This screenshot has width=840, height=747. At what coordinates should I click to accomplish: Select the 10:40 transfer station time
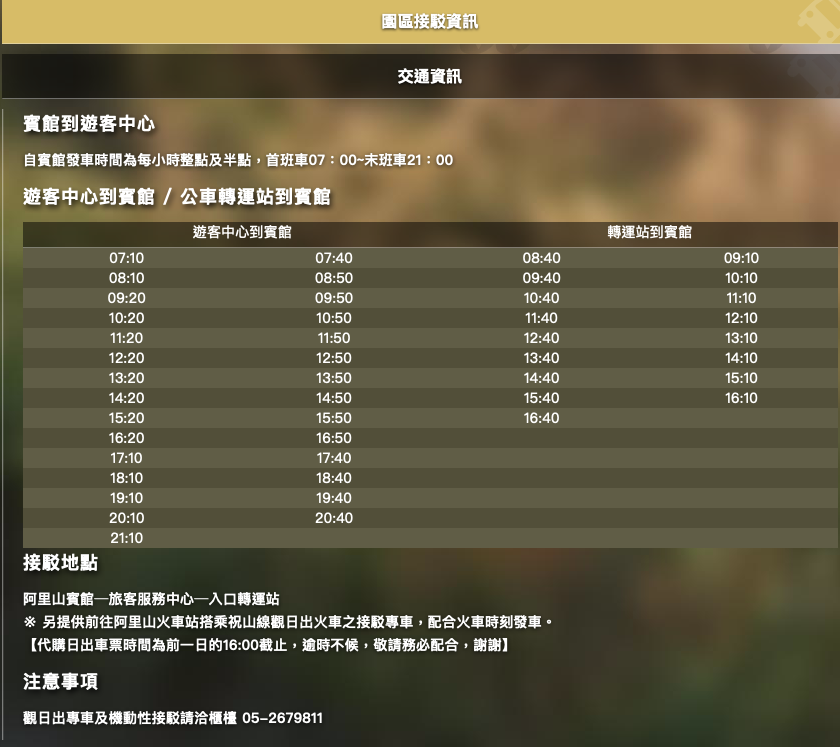click(x=542, y=298)
